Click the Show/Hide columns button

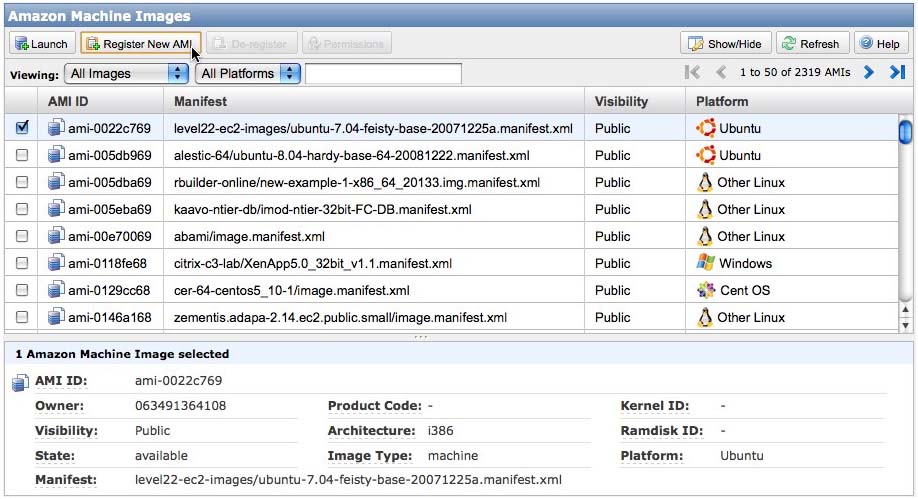tap(725, 44)
